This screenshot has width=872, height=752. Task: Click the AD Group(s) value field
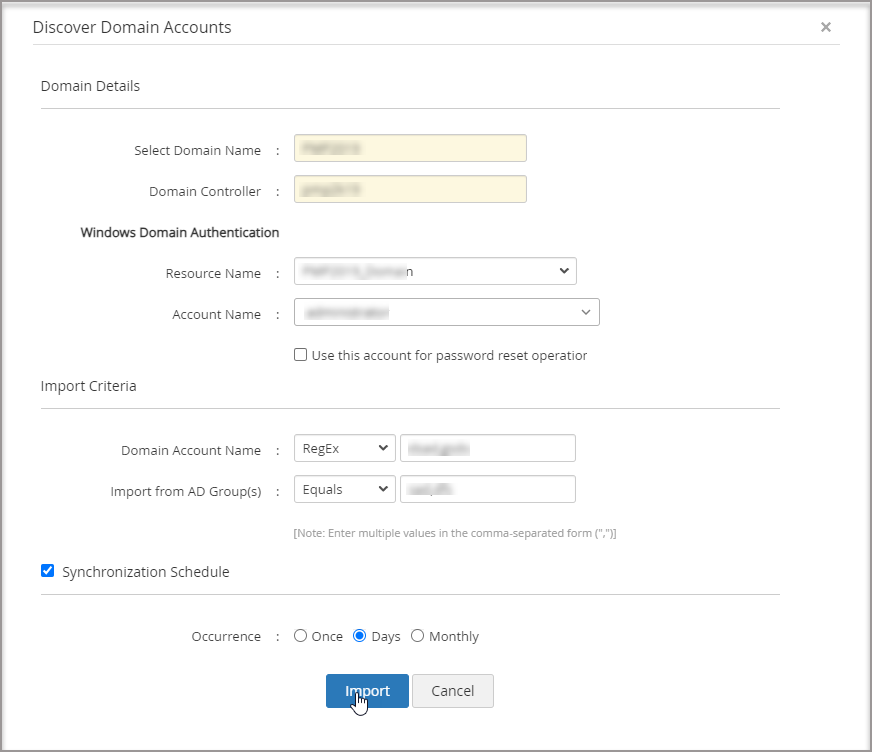coord(487,489)
